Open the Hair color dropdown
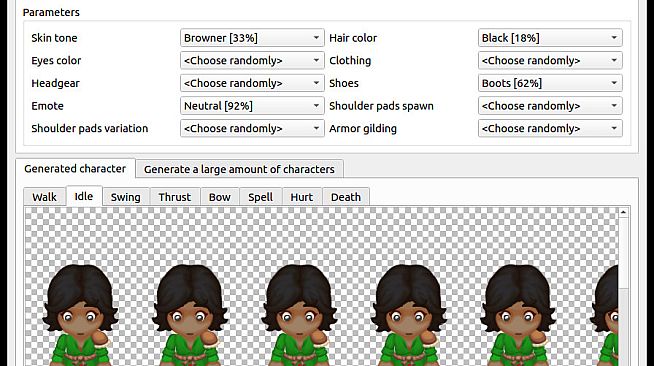654x366 pixels. 550,38
